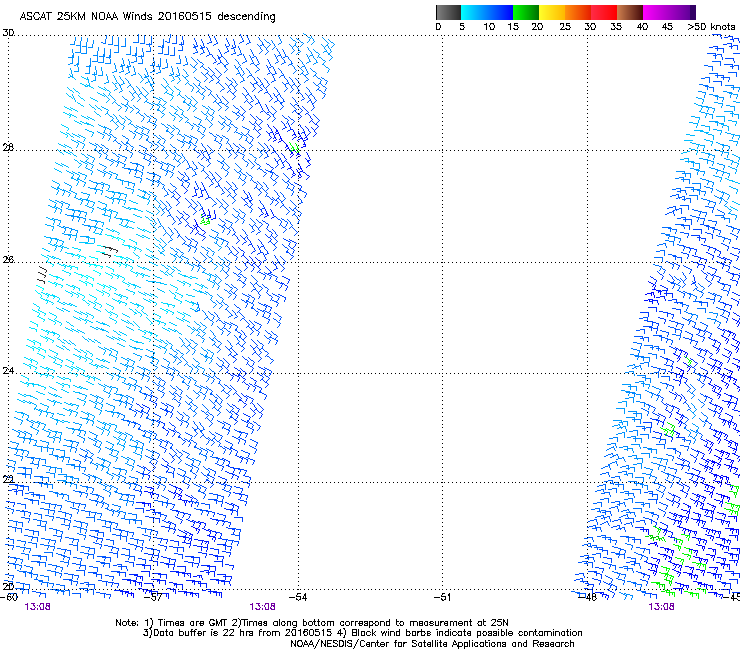Click the longitude label '-48'
The image size is (740, 650).
click(587, 597)
